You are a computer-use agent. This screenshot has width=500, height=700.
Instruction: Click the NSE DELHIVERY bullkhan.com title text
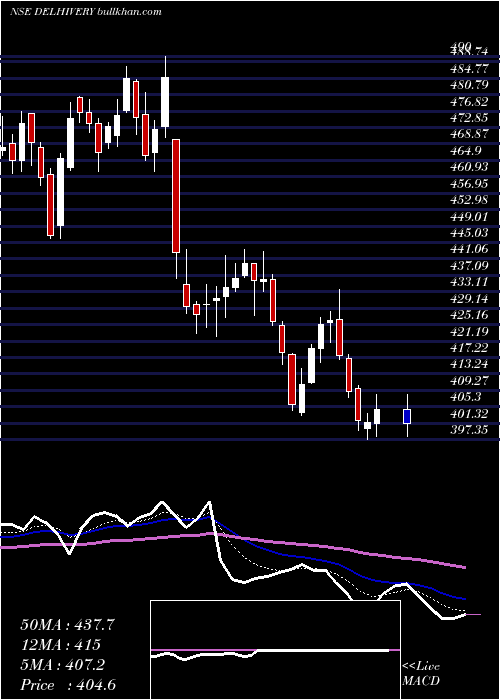click(86, 11)
